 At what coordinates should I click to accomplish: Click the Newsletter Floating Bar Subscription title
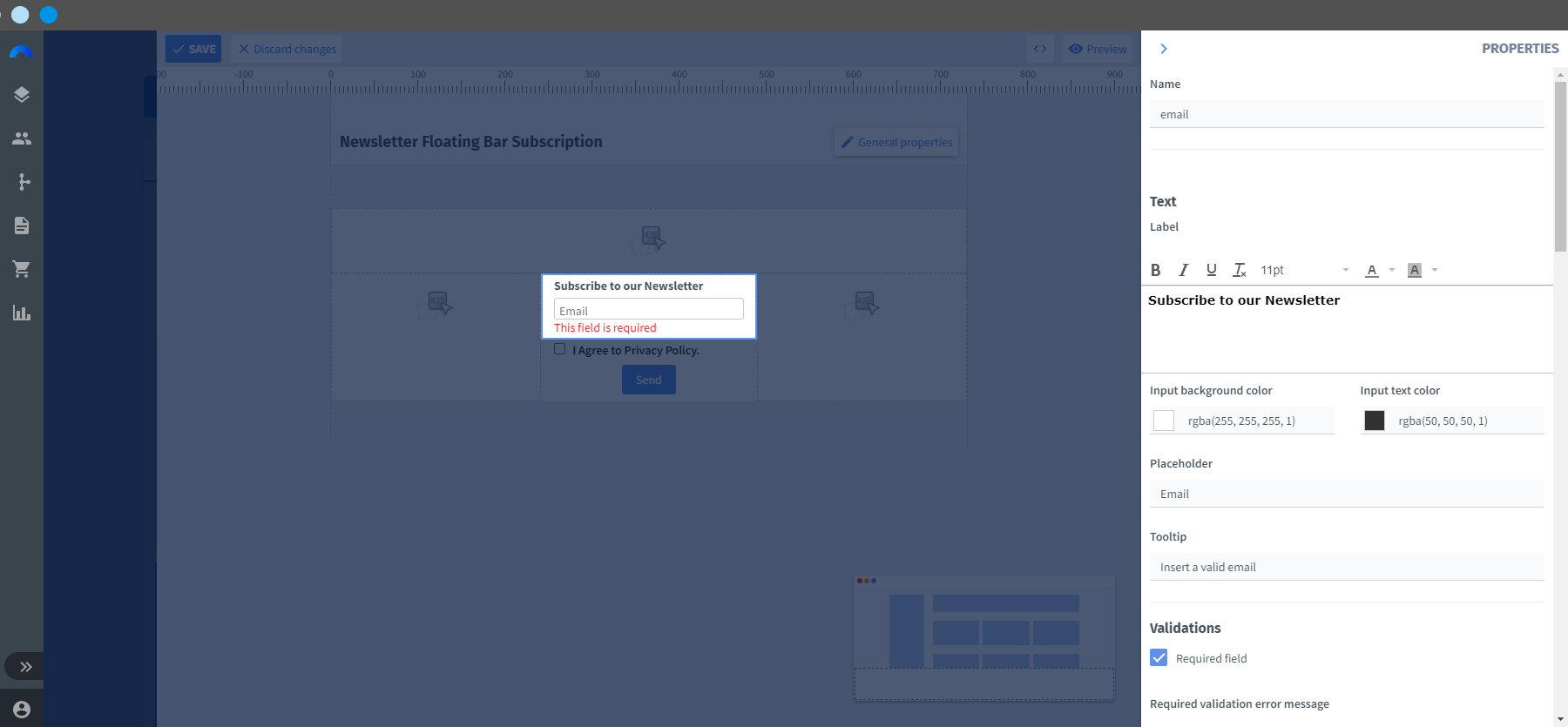tap(470, 142)
